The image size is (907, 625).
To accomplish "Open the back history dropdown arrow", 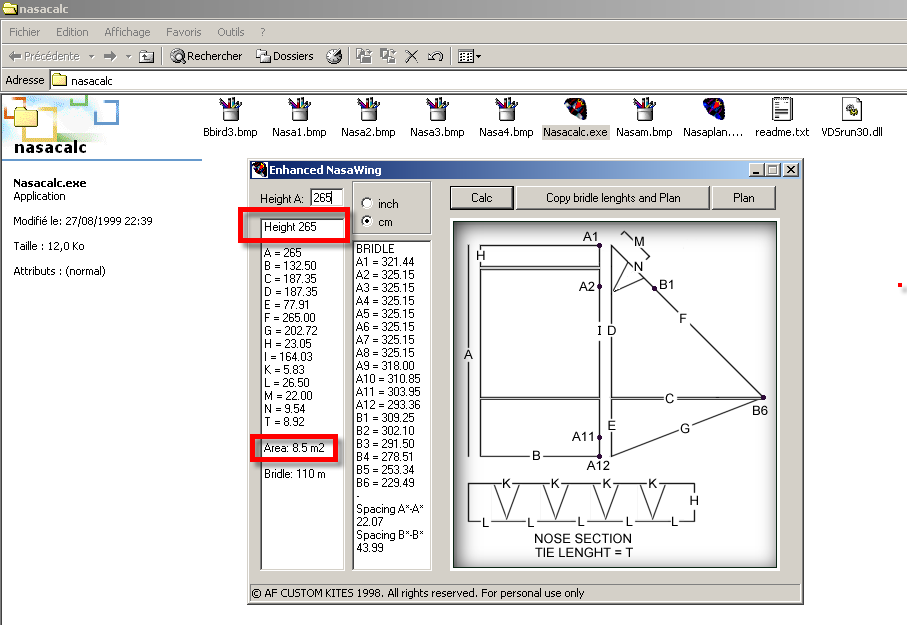I will pos(91,56).
